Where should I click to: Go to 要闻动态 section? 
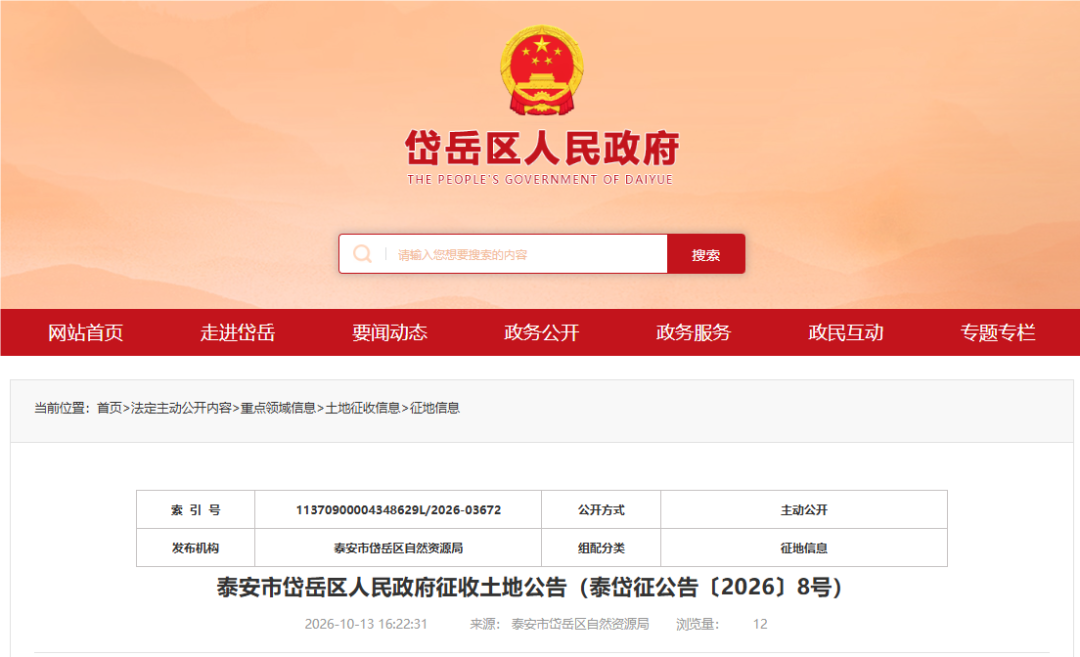point(390,333)
